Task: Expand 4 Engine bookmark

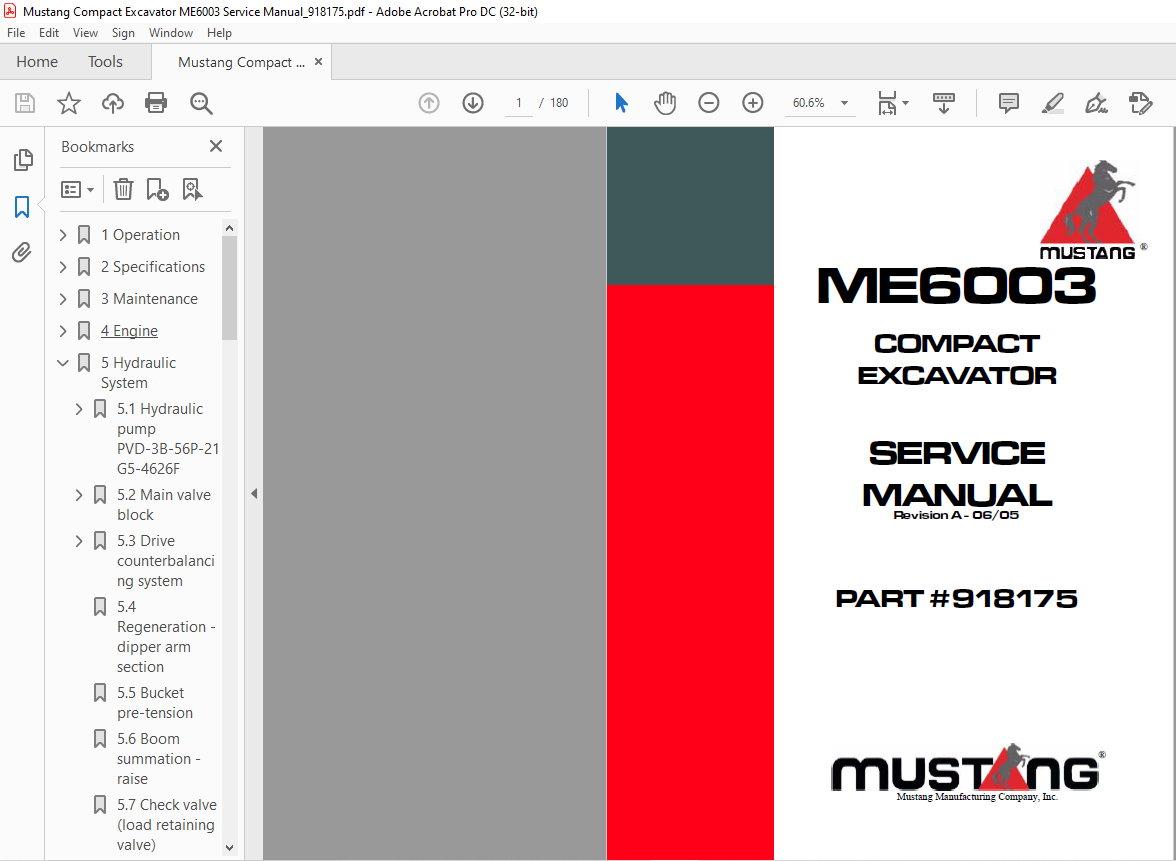Action: point(63,331)
